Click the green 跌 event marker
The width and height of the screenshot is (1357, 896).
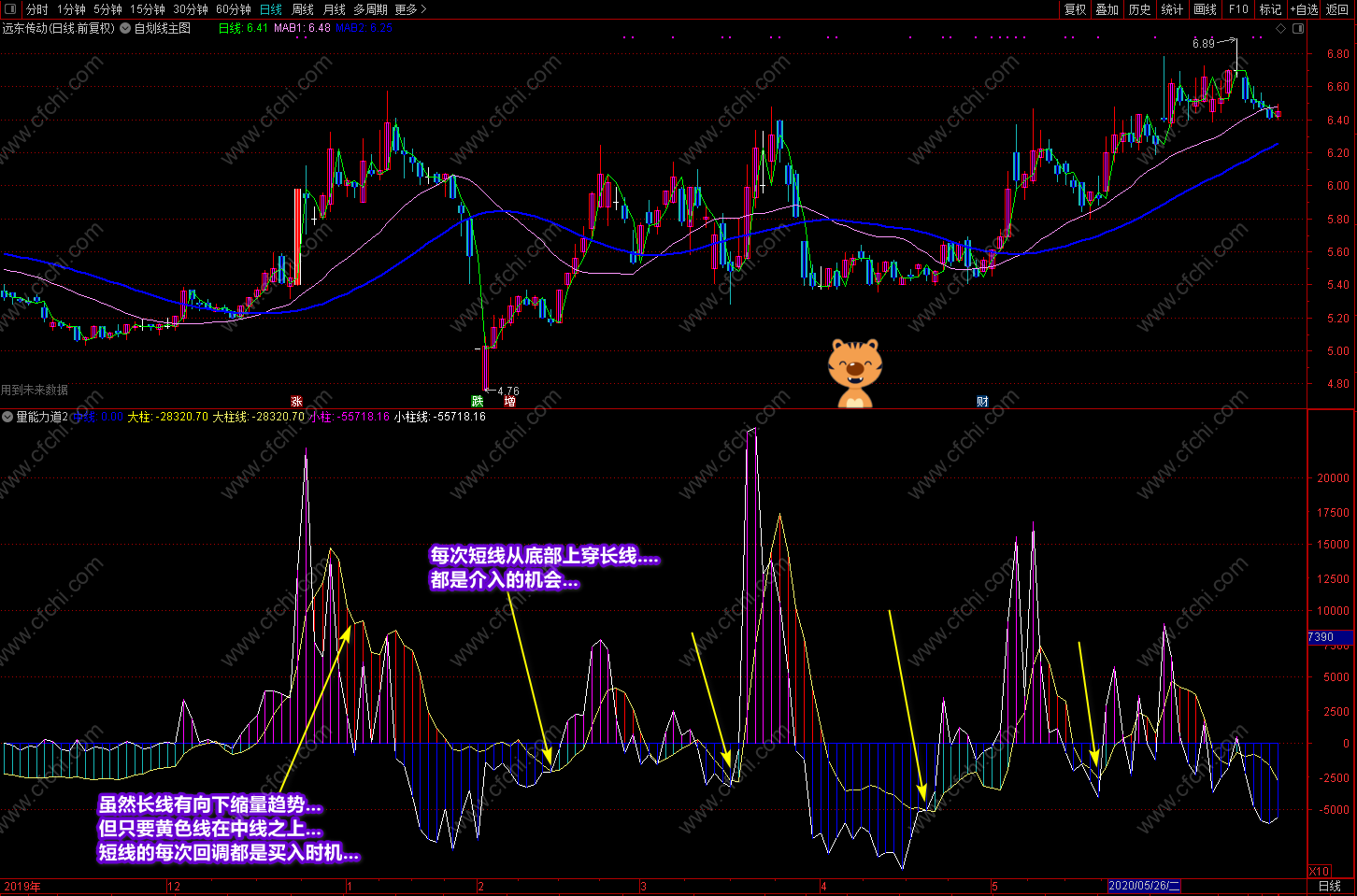(x=478, y=402)
